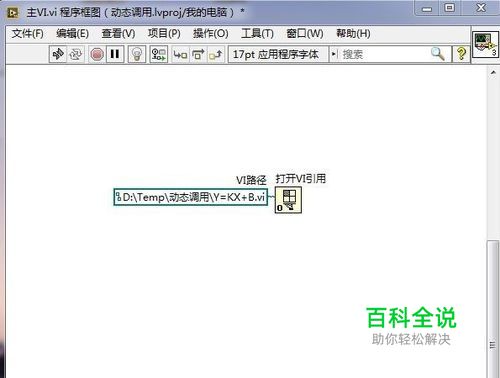Click the VI路径 label
Screen dimensions: 500x378
pyautogui.click(x=251, y=180)
